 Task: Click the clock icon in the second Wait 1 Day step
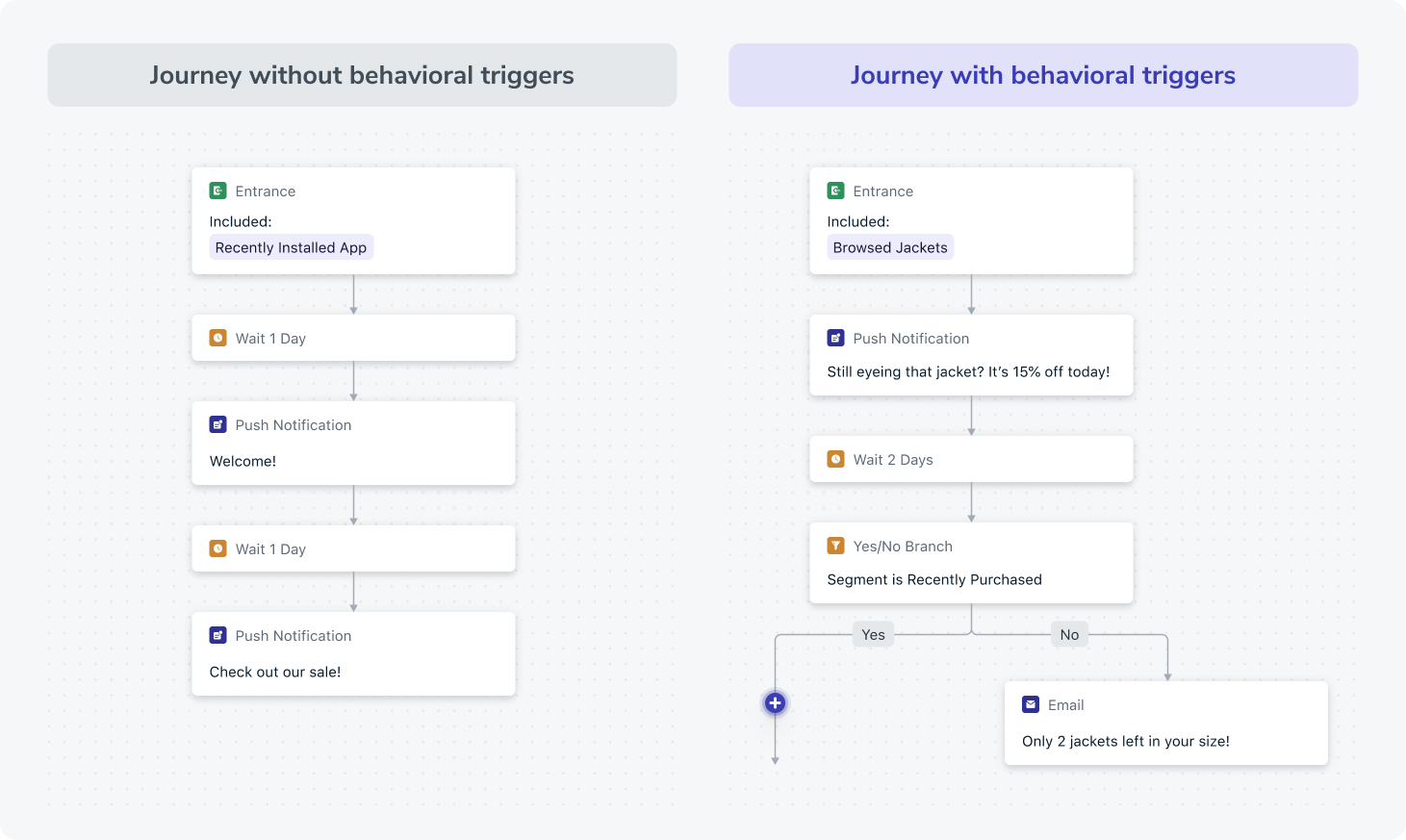[x=218, y=549]
